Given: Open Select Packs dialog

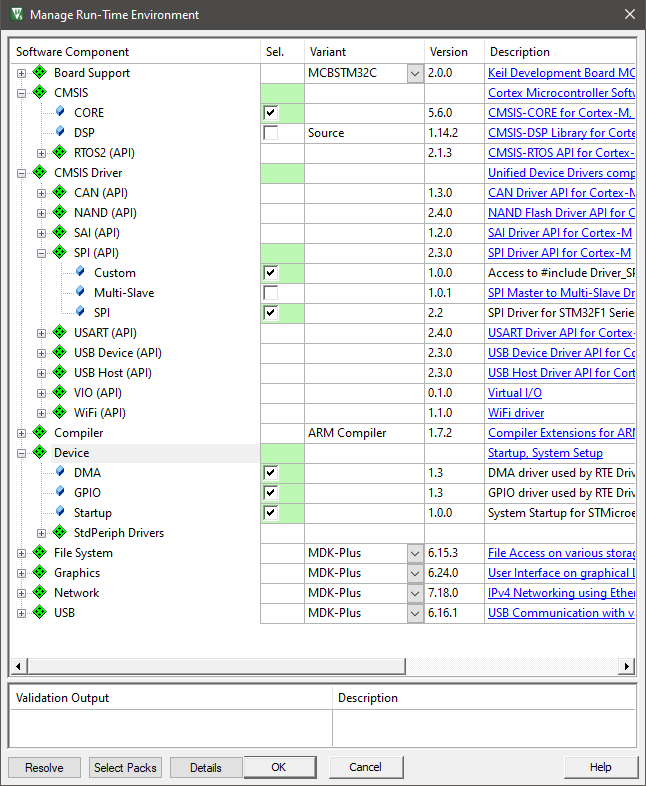Looking at the screenshot, I should 125,767.
